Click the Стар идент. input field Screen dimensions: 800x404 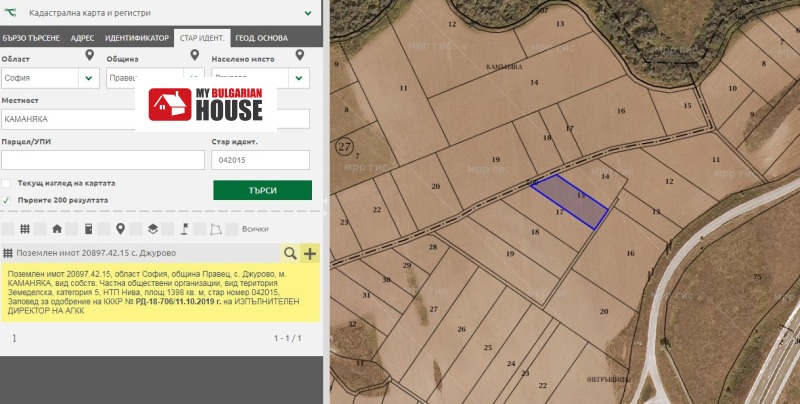(260, 160)
